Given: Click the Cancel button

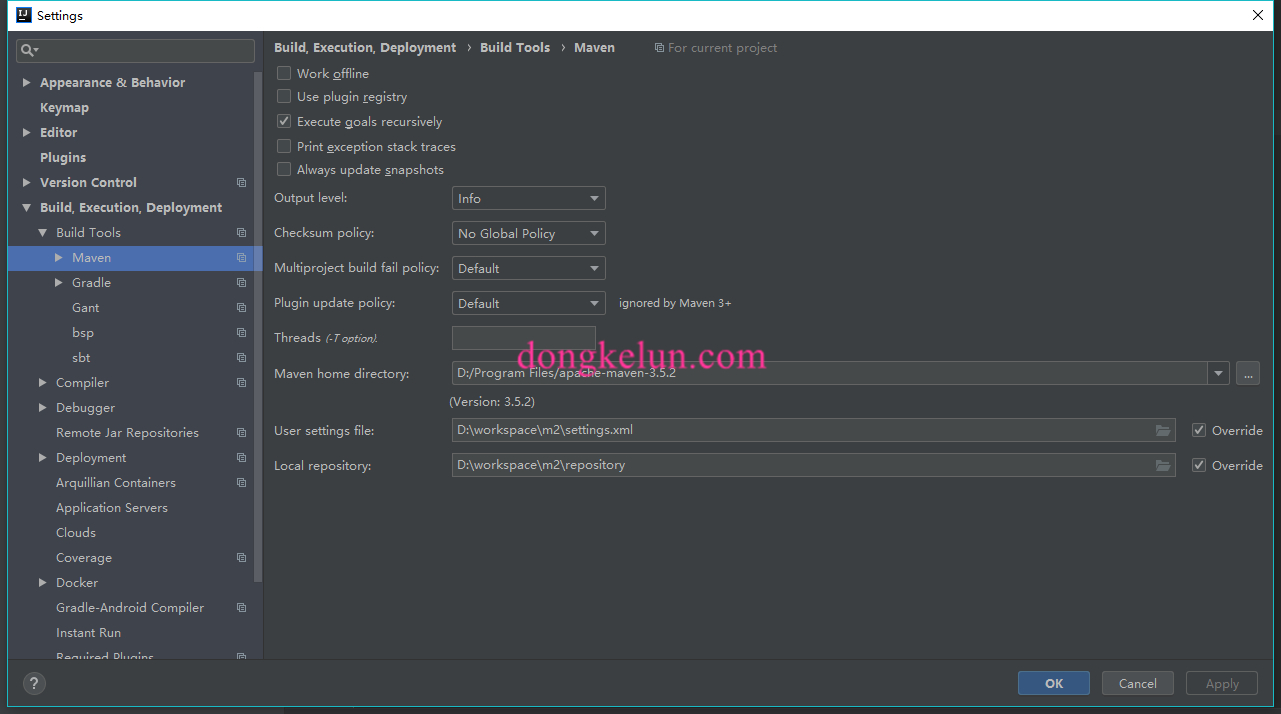Looking at the screenshot, I should coord(1138,684).
